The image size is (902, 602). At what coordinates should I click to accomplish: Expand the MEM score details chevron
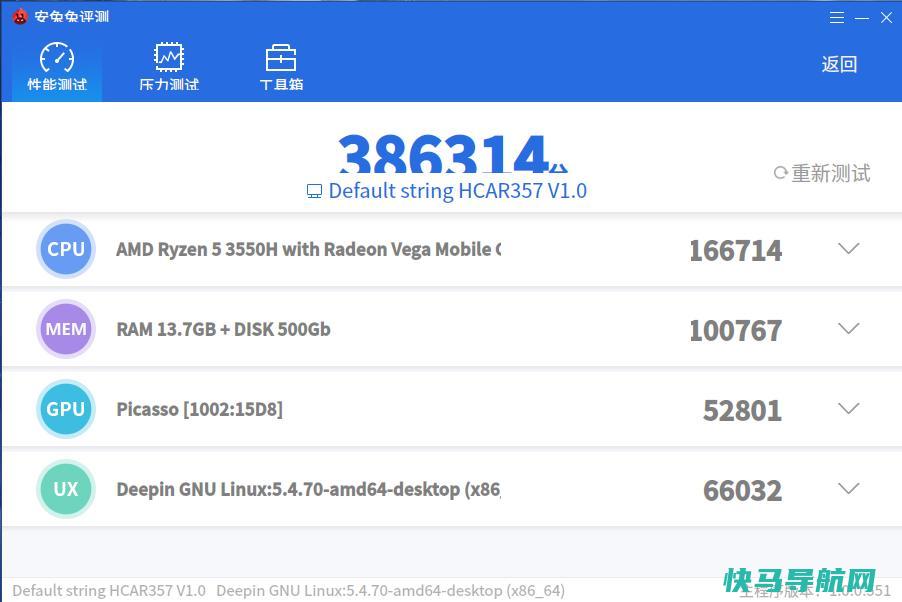[x=849, y=329]
